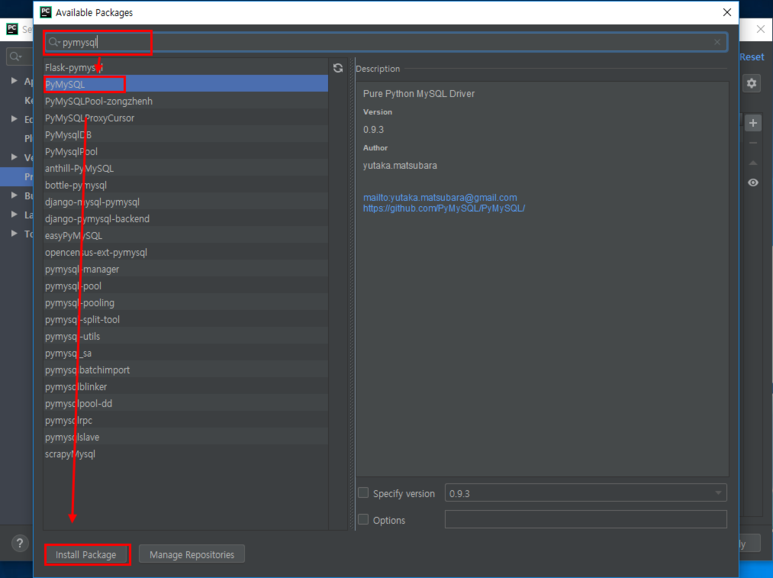This screenshot has width=773, height=578.
Task: Expand the 'Ve' tree node in Settings sidebar
Action: click(x=14, y=157)
